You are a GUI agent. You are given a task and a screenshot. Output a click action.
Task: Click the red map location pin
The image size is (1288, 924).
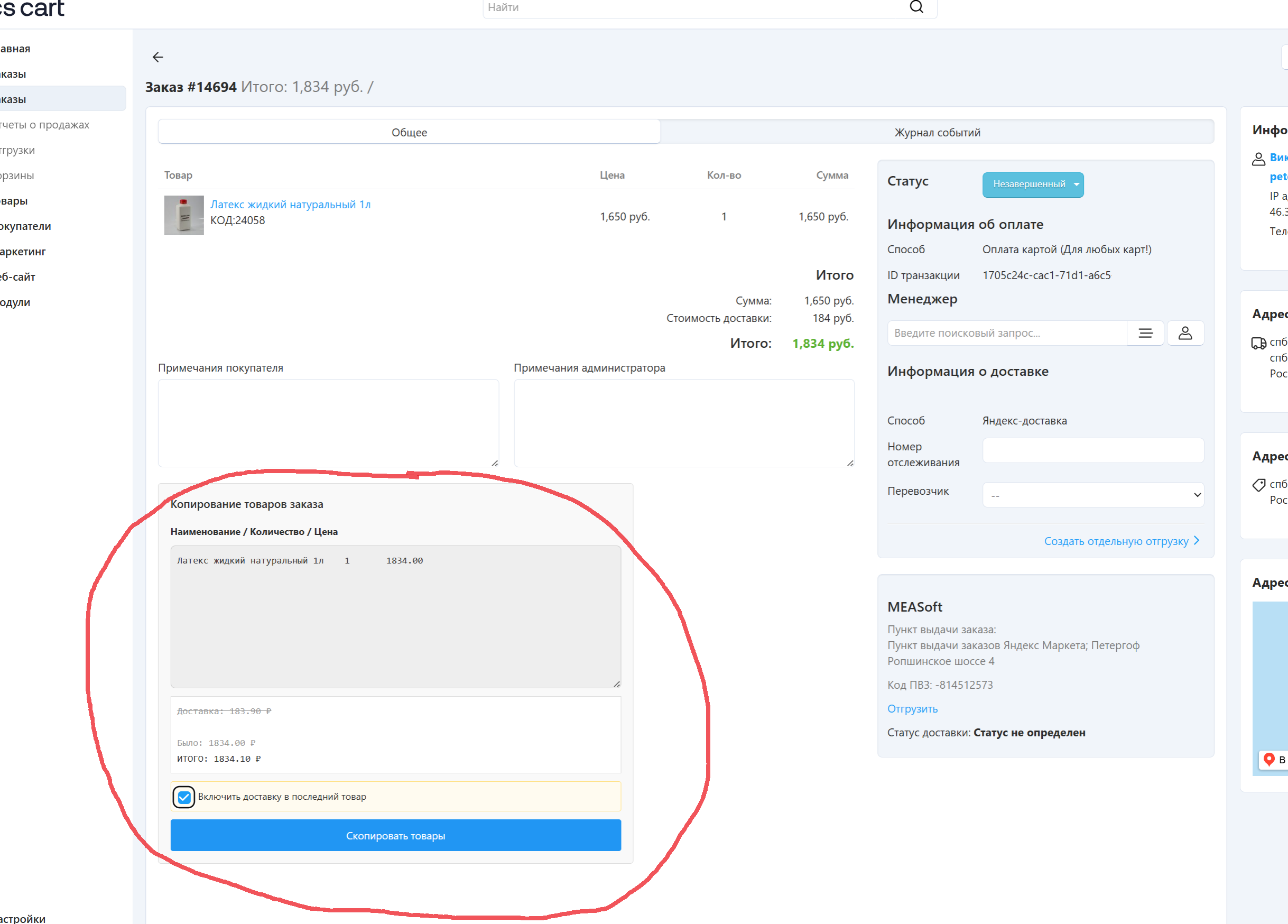tap(1268, 759)
